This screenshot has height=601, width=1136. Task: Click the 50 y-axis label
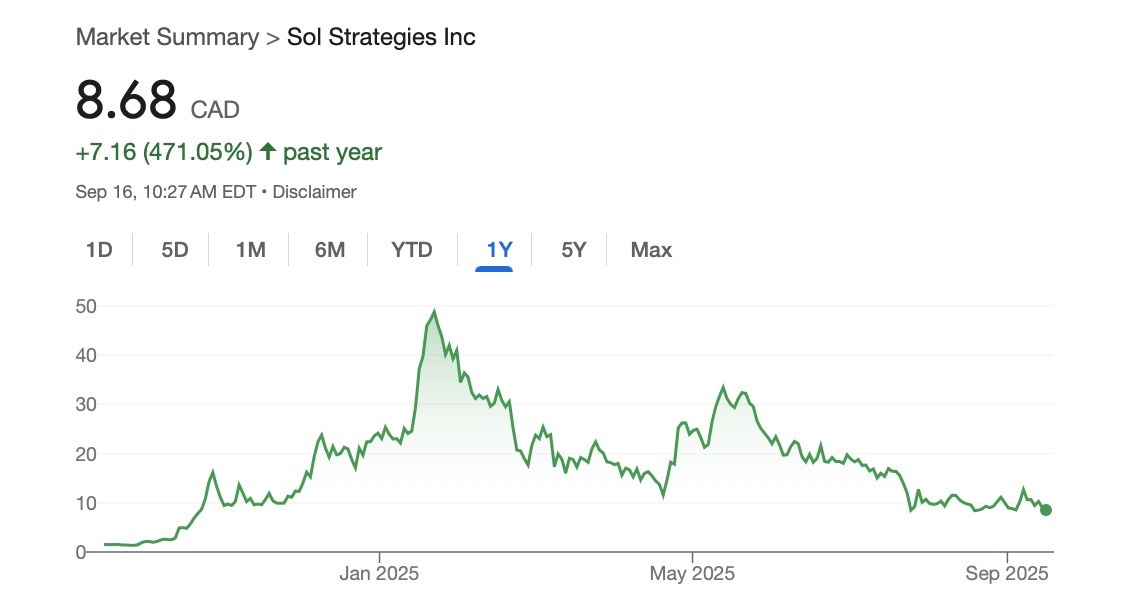coord(87,306)
